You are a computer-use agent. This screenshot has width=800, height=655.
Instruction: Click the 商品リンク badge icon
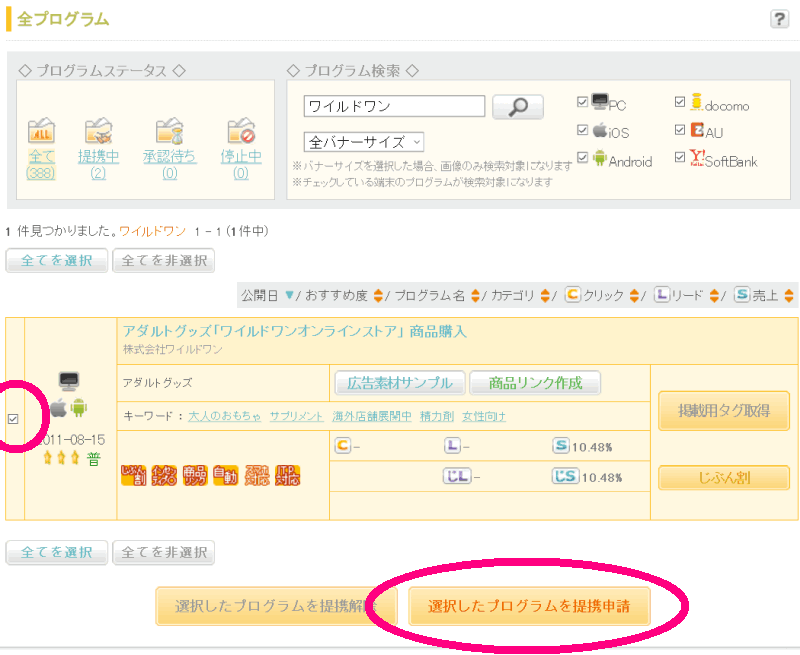195,475
